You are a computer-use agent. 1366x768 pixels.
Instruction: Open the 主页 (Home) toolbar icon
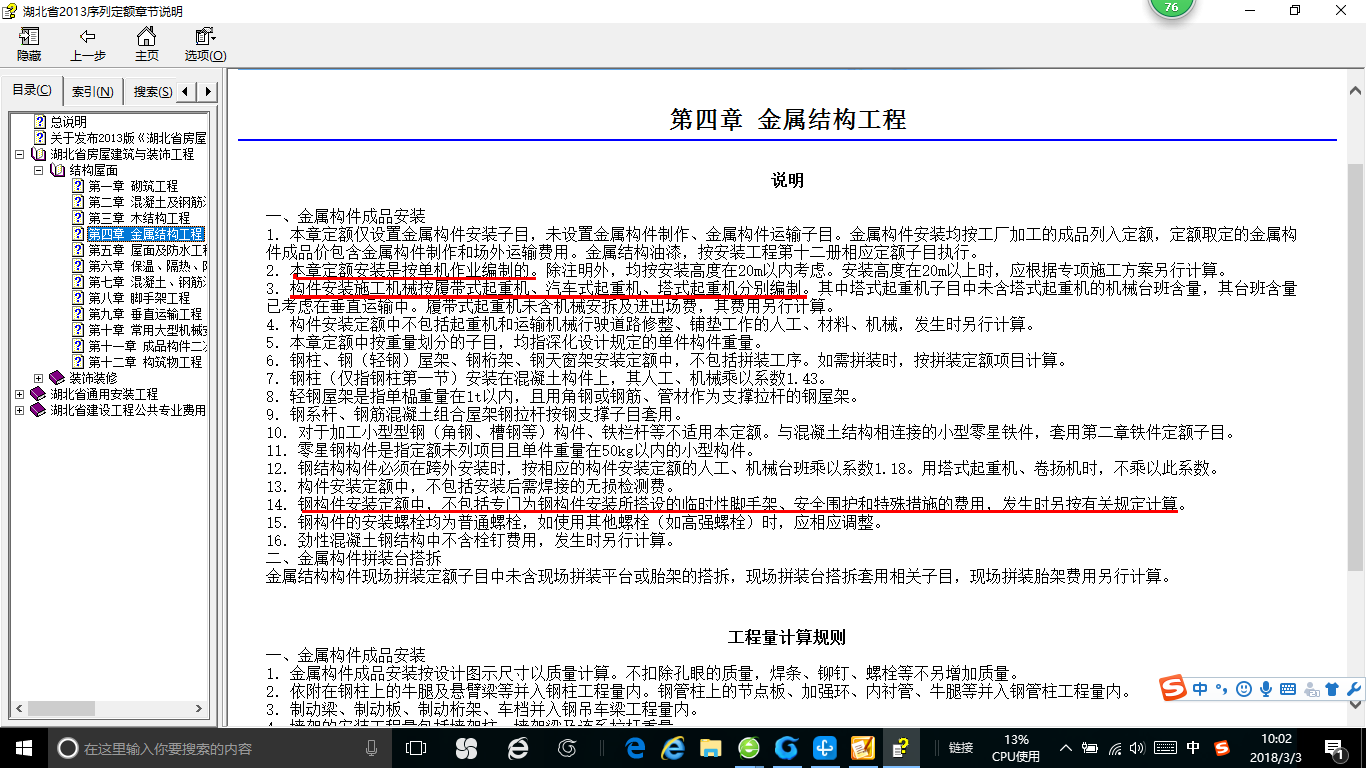[146, 45]
